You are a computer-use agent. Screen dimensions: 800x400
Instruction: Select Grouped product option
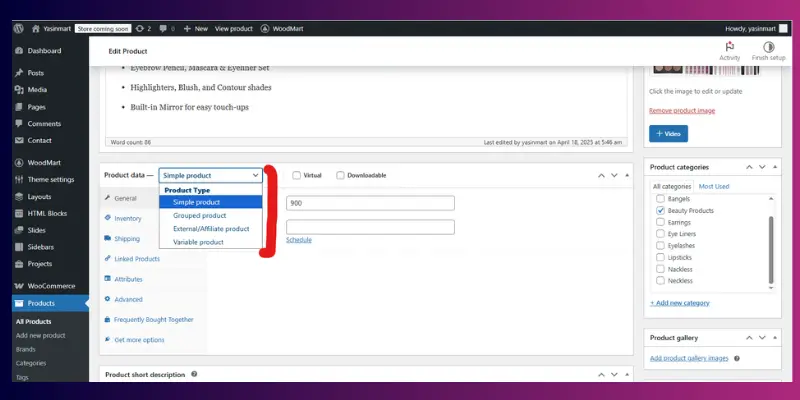(211, 215)
